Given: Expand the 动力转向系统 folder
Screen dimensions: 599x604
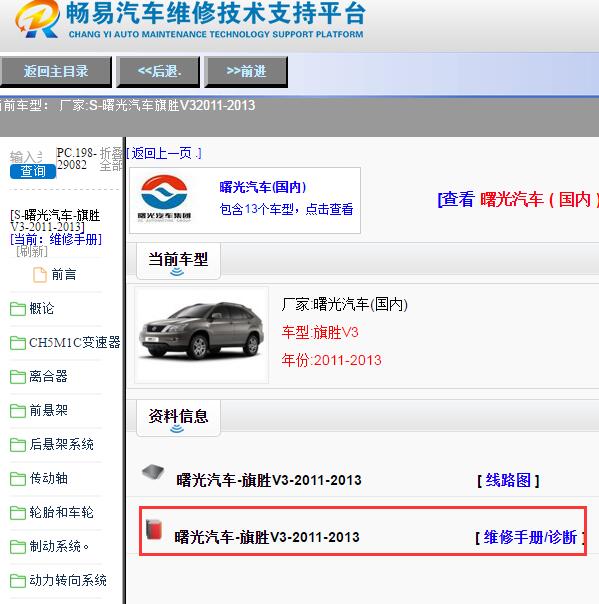Looking at the screenshot, I should tap(68, 580).
